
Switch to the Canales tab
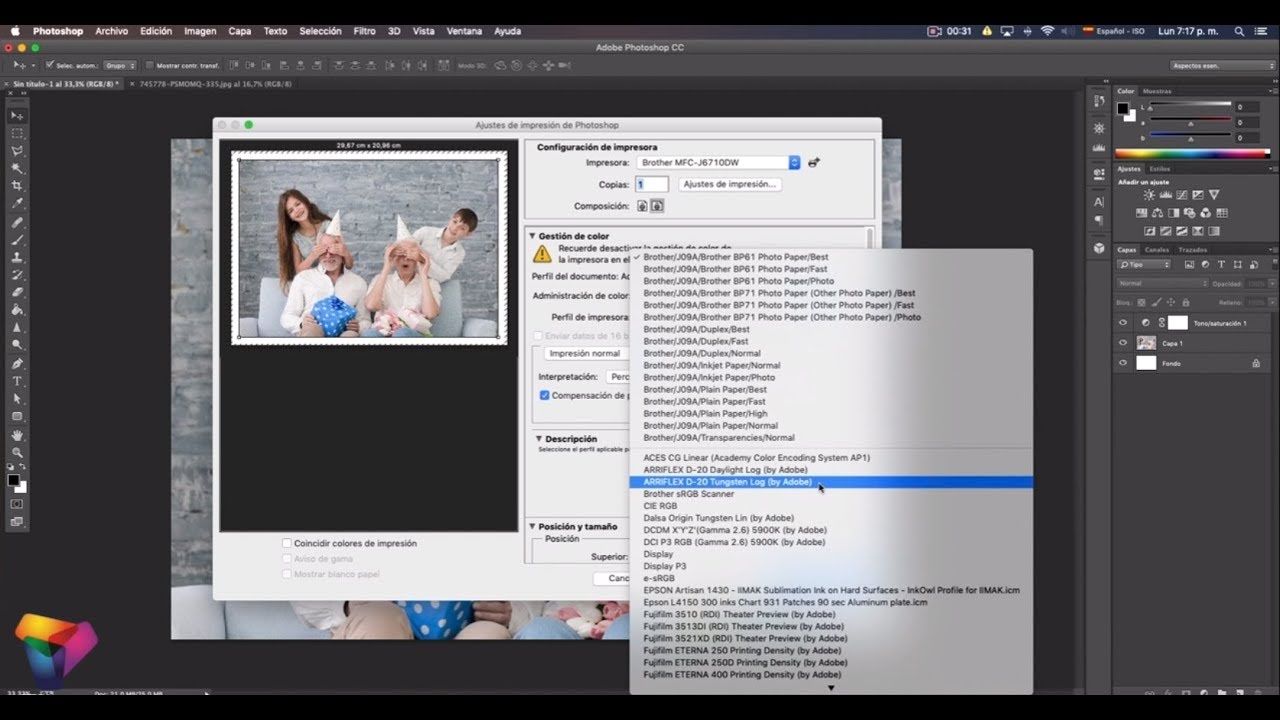1156,249
